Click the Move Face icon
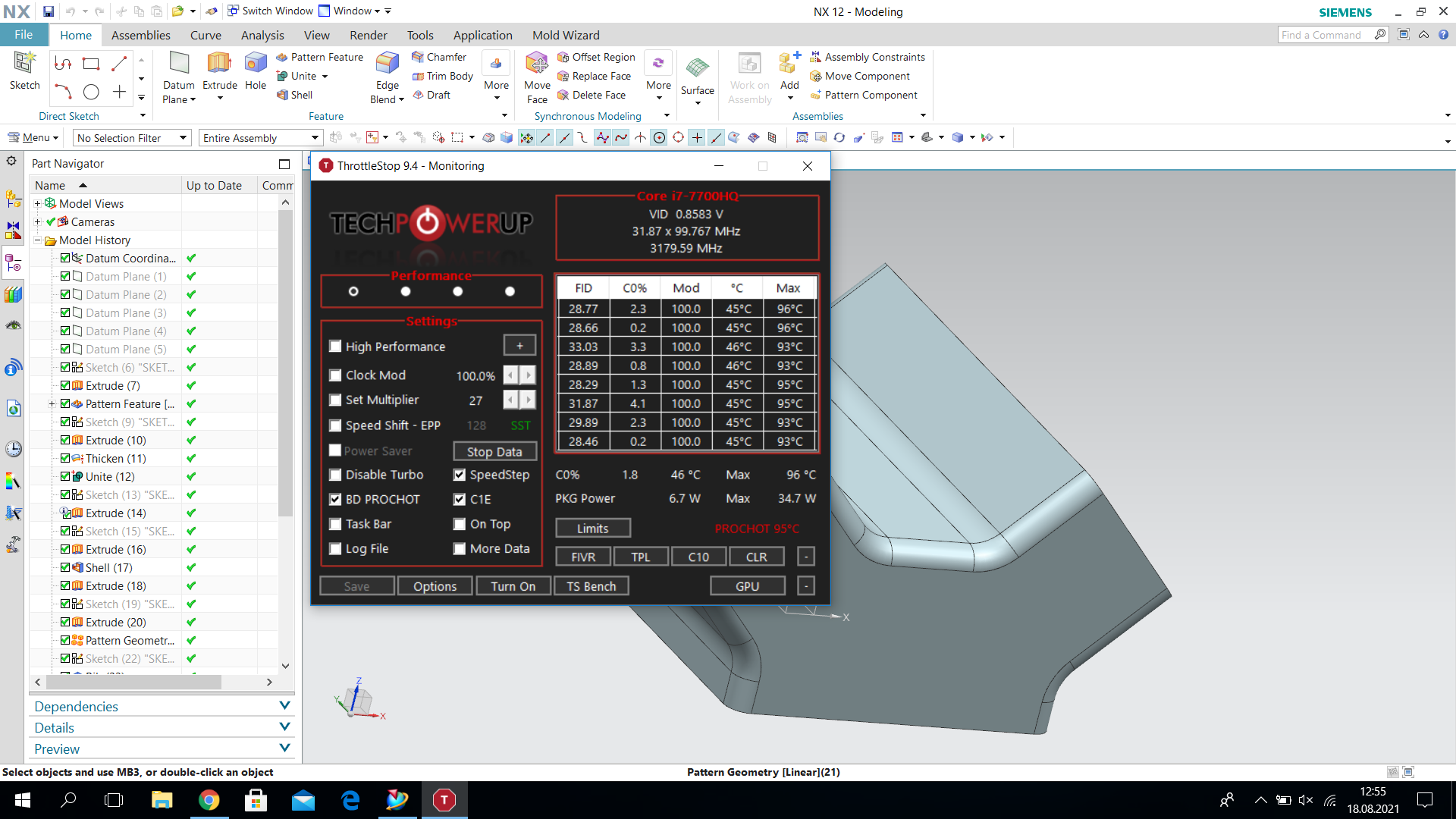 (537, 64)
